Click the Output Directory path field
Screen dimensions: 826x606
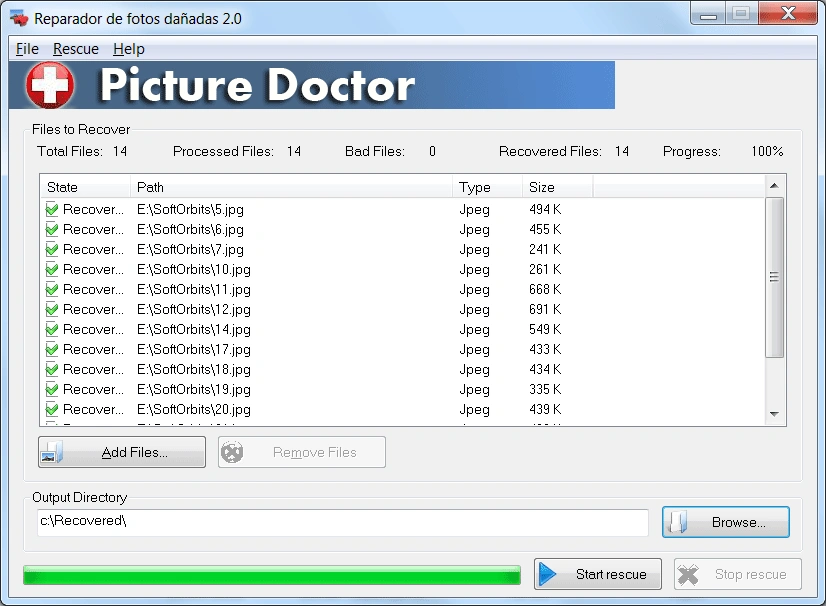(342, 522)
